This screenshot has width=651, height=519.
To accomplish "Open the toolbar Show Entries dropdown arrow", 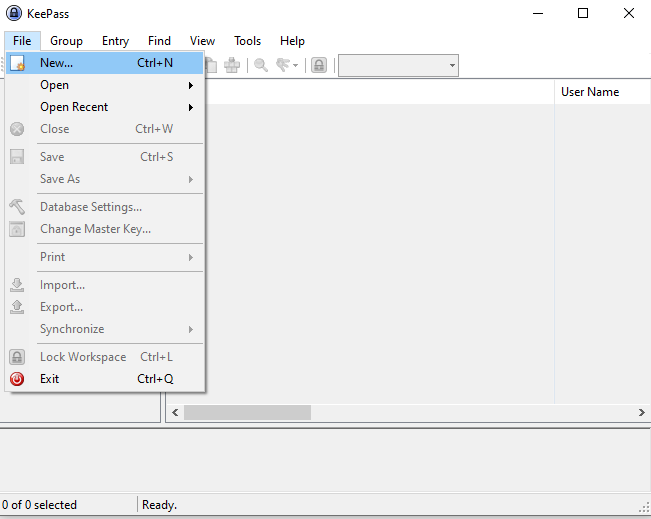I will pyautogui.click(x=295, y=66).
